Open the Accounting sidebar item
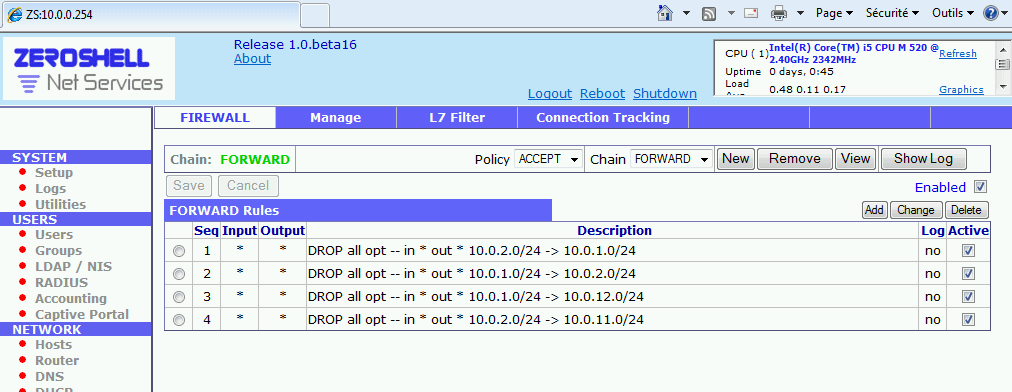 (70, 298)
